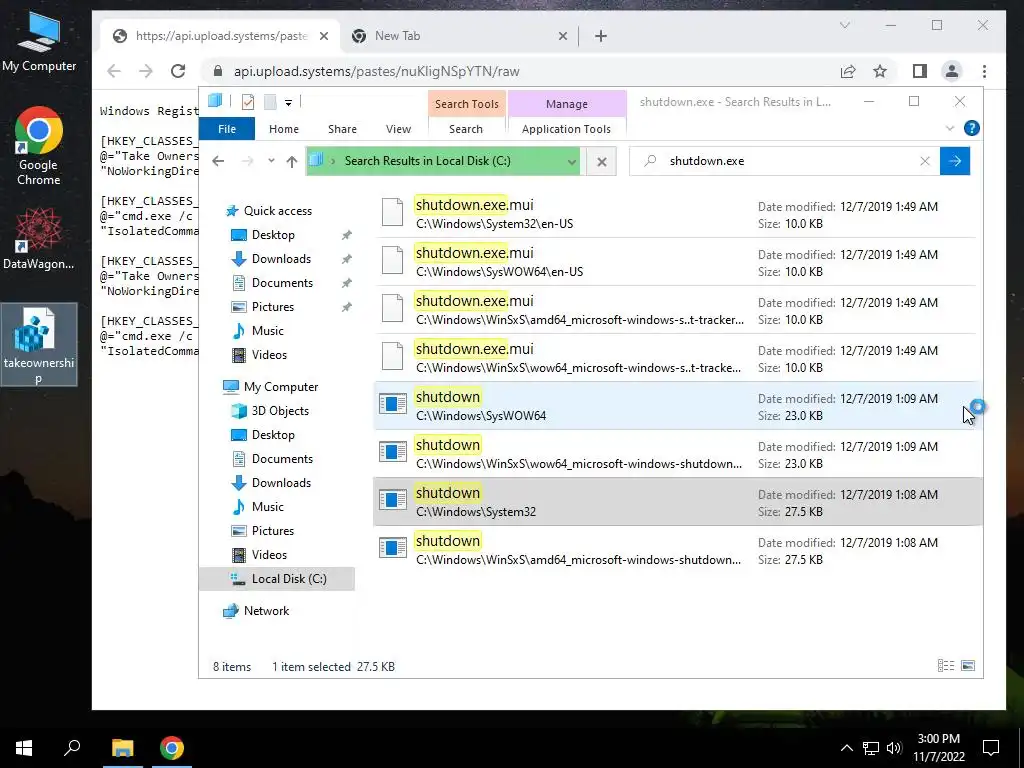
Task: Bookmark this page with the star icon
Action: pos(880,71)
